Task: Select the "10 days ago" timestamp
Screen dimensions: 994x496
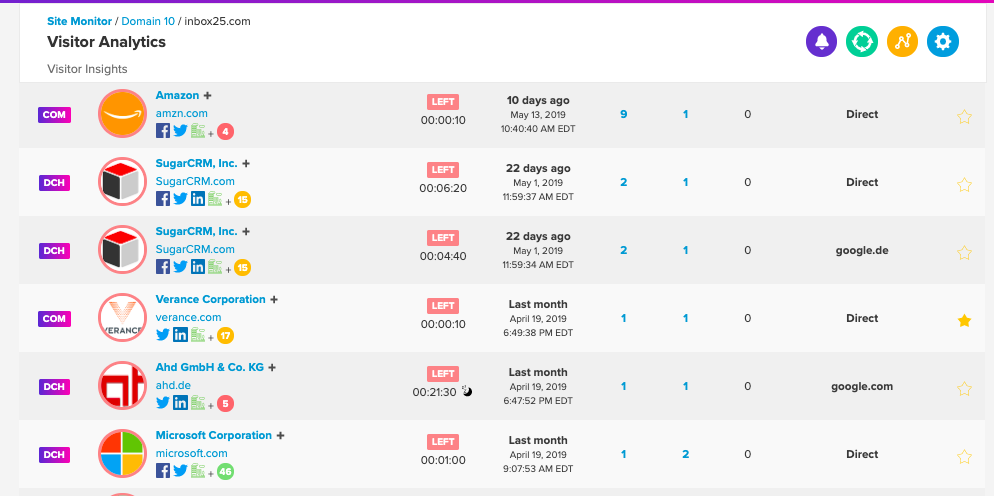Action: click(x=538, y=100)
